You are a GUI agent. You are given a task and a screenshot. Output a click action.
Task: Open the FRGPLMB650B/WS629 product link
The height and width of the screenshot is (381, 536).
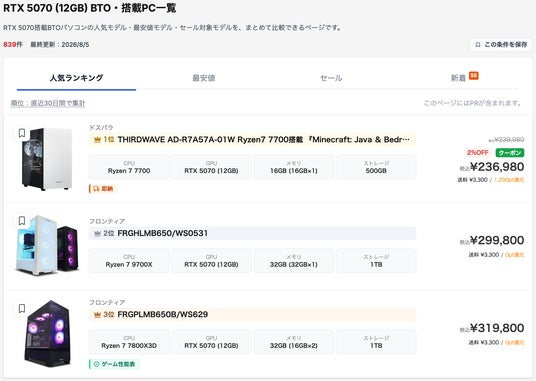pyautogui.click(x=162, y=314)
